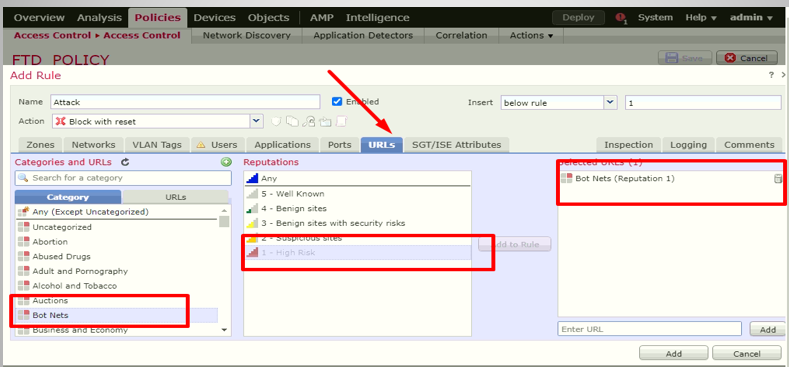This screenshot has height=367, width=789.
Task: Open the Insert position dropdown
Action: pos(611,102)
